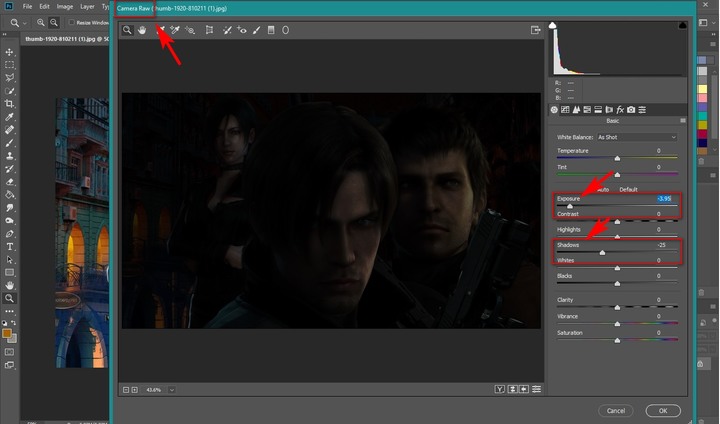This screenshot has height=424, width=720.
Task: Click the zoom out minus button
Action: coord(126,390)
